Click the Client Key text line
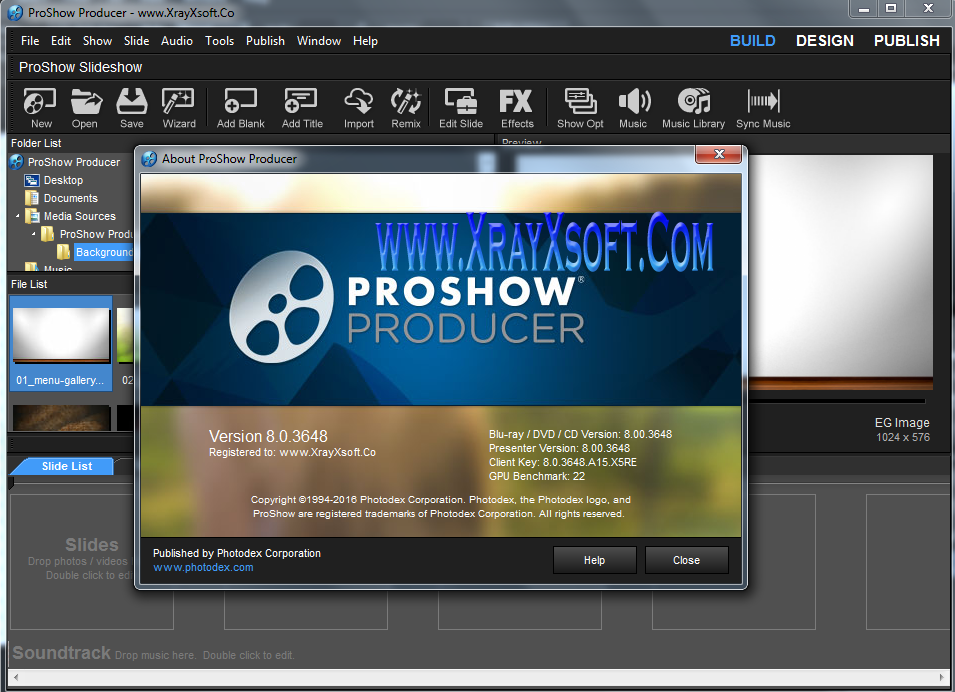 (x=563, y=462)
